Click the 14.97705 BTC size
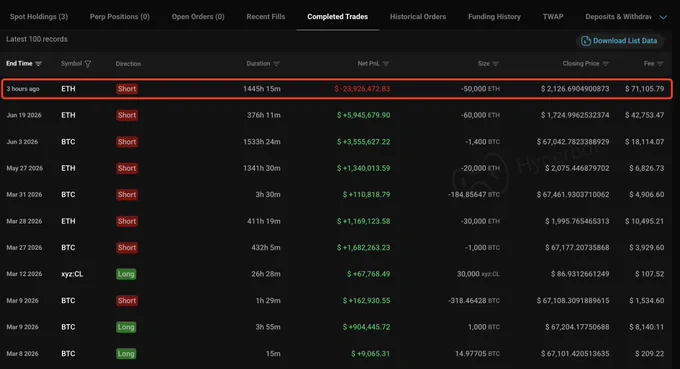This screenshot has height=369, width=680. 477,353
